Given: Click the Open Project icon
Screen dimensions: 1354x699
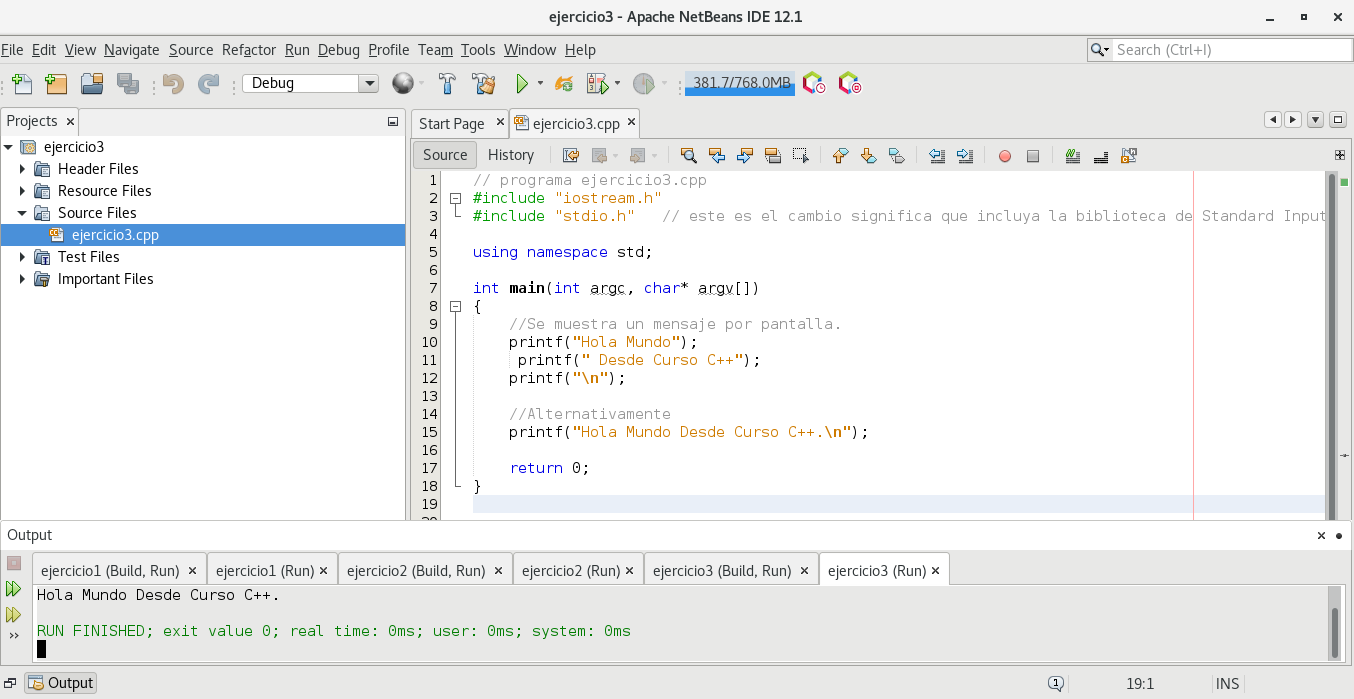Looking at the screenshot, I should tap(92, 84).
